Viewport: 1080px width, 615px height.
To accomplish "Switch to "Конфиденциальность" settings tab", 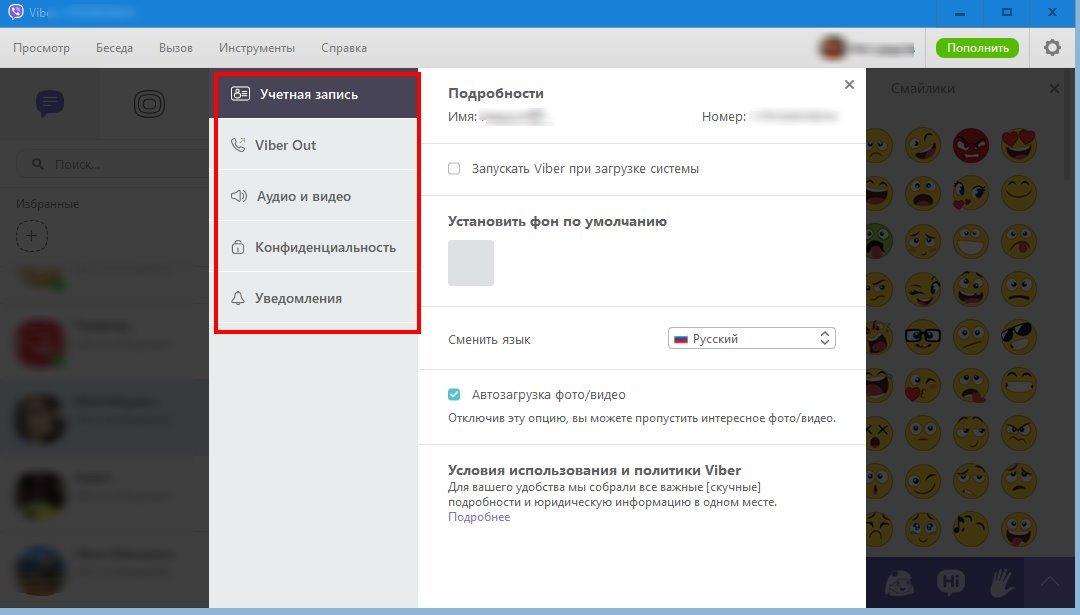I will pos(325,247).
